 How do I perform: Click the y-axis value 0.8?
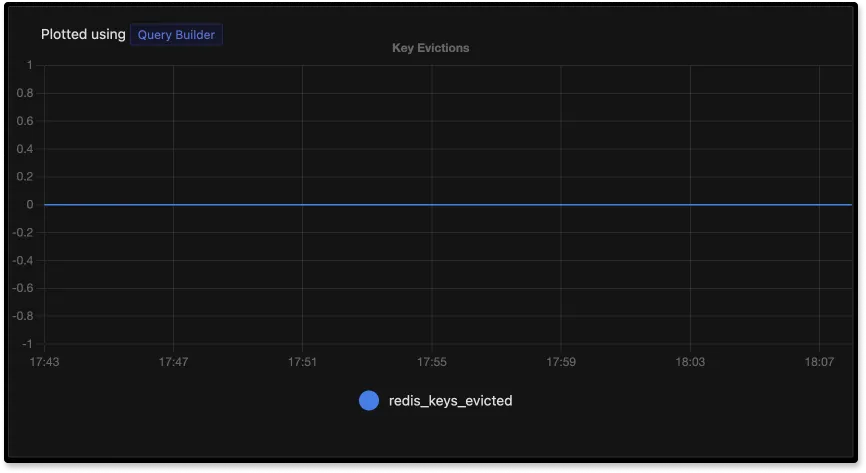25,93
